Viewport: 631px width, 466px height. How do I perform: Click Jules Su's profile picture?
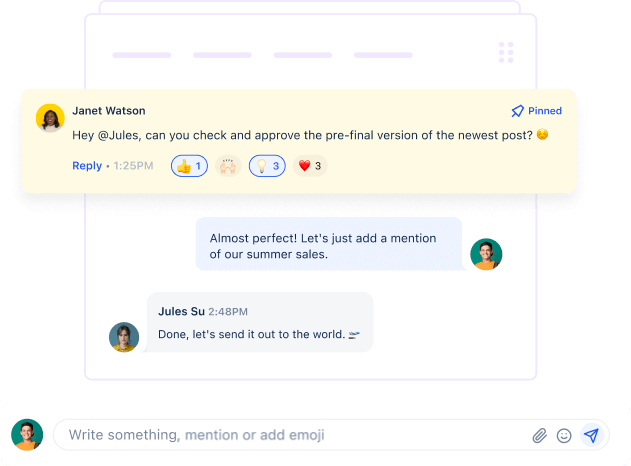coord(124,337)
